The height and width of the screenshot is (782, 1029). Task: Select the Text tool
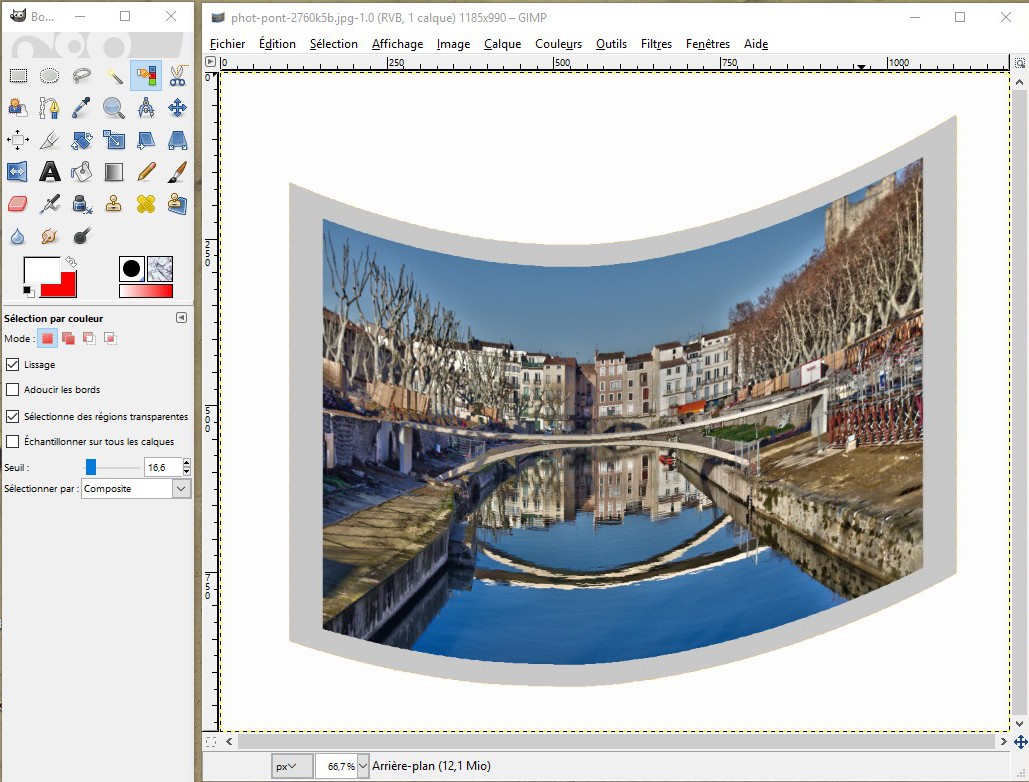[x=49, y=172]
